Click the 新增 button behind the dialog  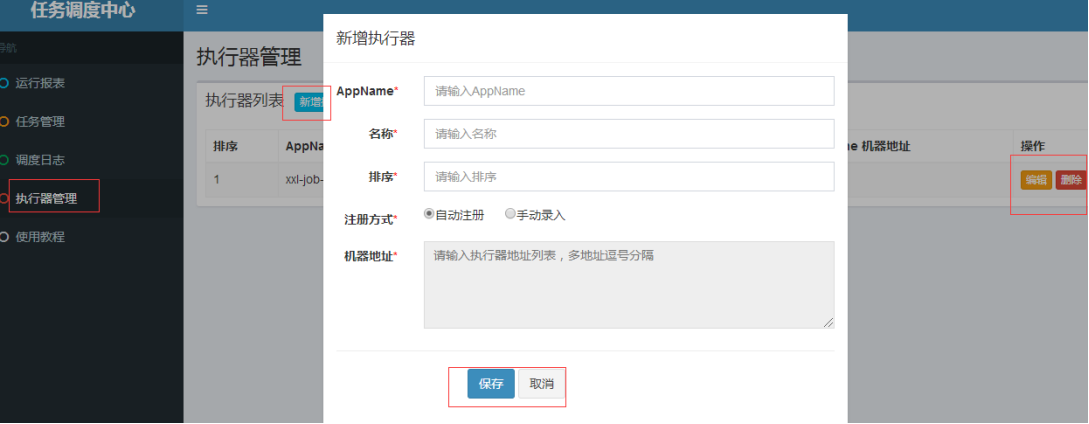pos(309,102)
